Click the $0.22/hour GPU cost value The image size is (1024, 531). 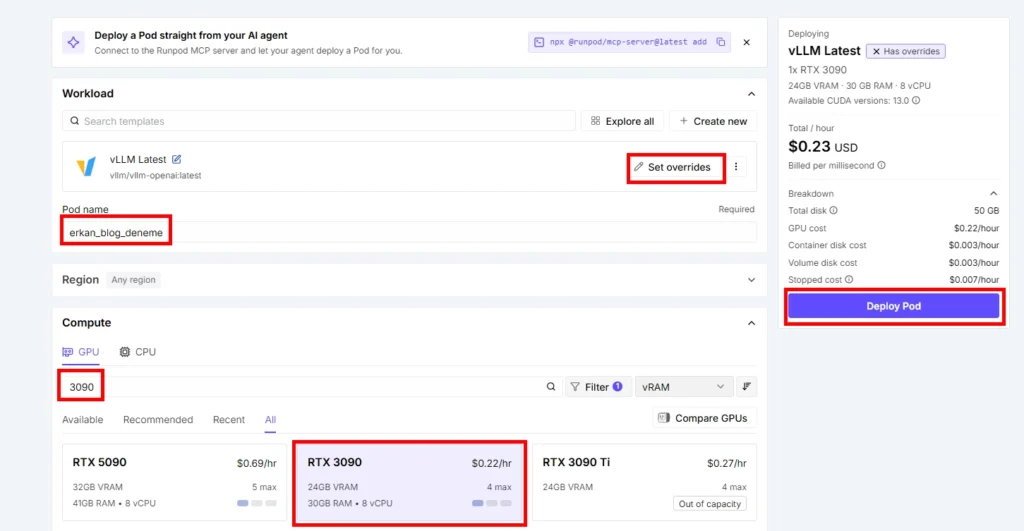coord(976,228)
